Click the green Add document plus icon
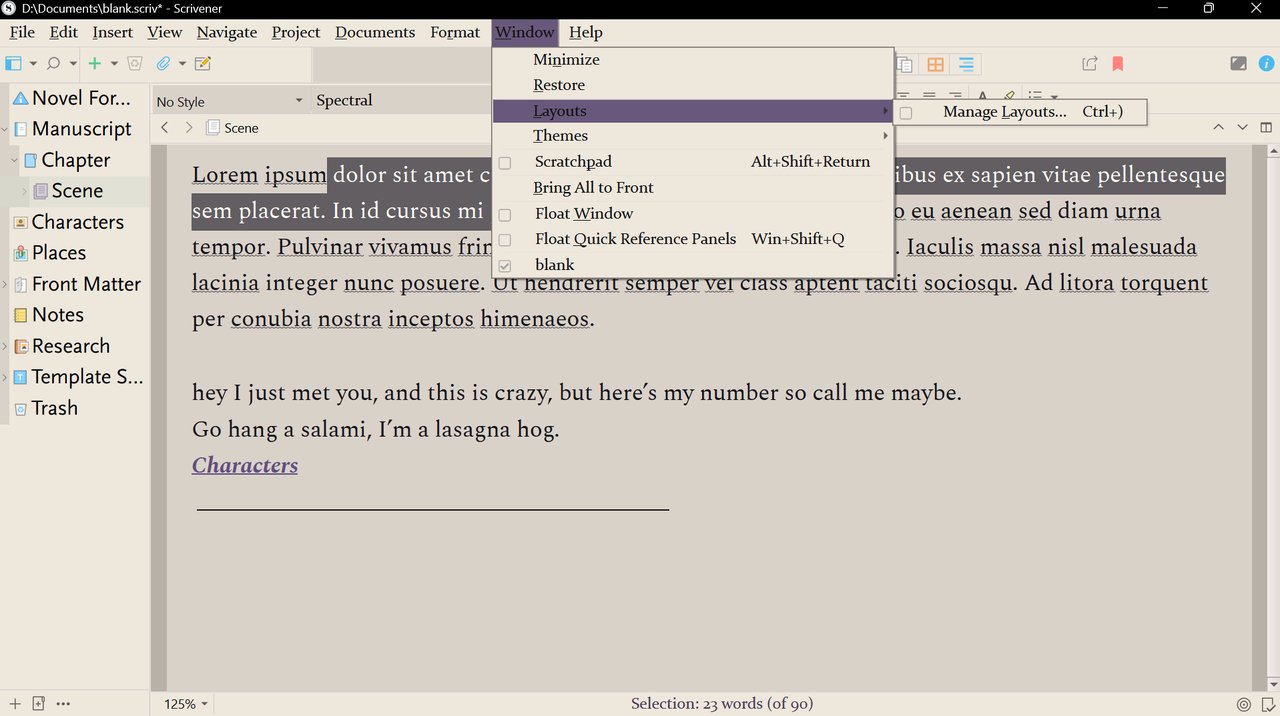This screenshot has height=716, width=1280. (x=95, y=63)
